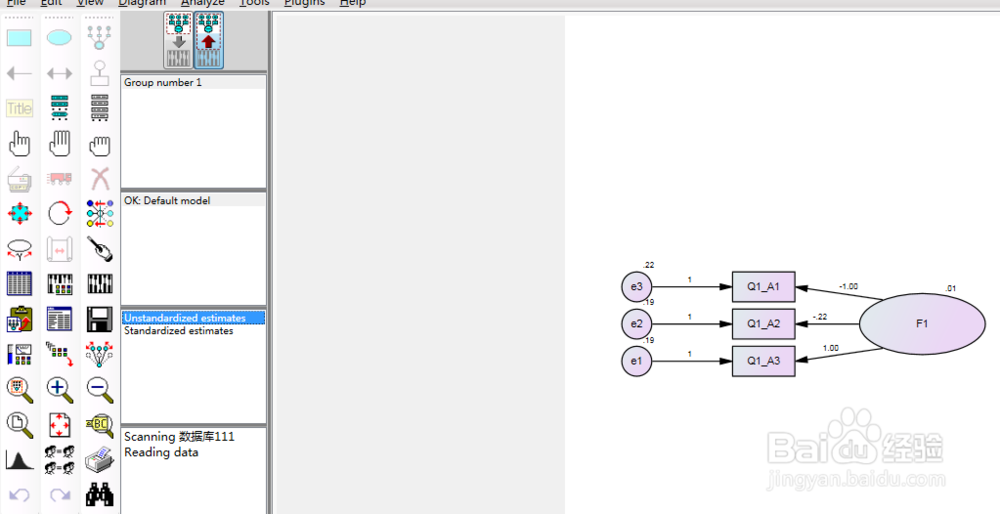
Task: Open the Plugins menu
Action: pos(304,3)
